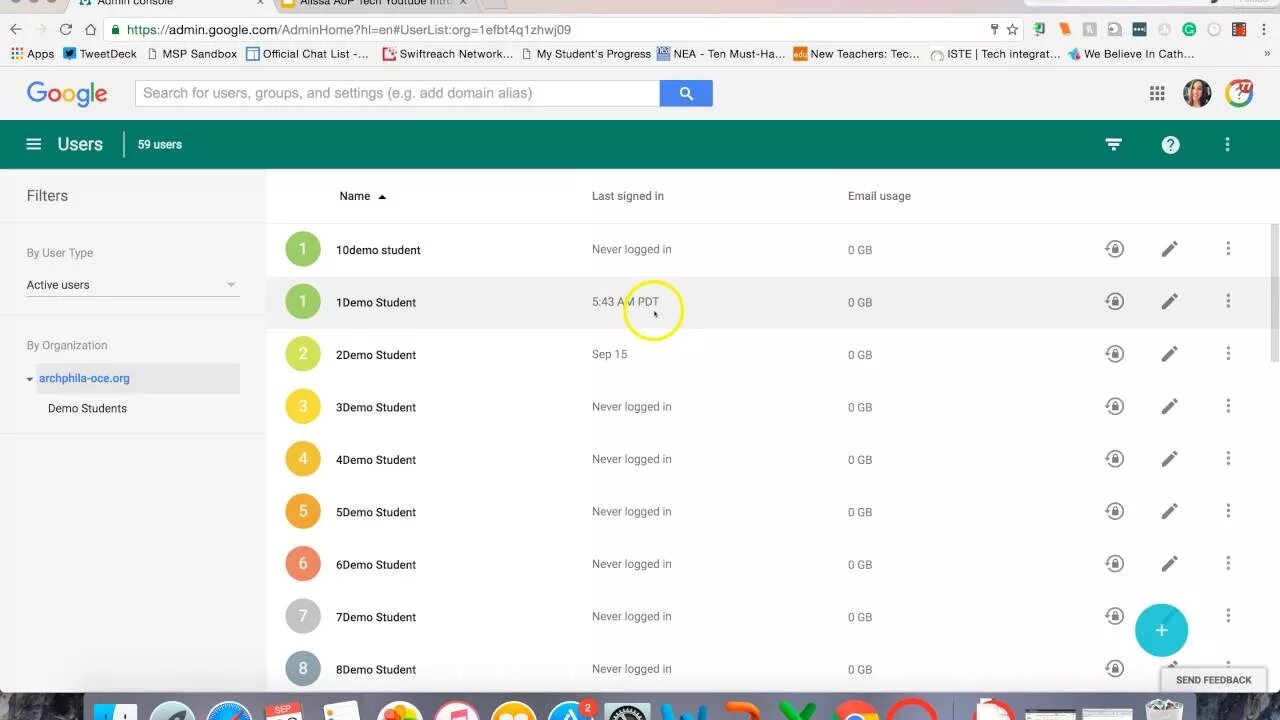Open App Store in the Dock
The height and width of the screenshot is (720, 1280).
(570, 712)
